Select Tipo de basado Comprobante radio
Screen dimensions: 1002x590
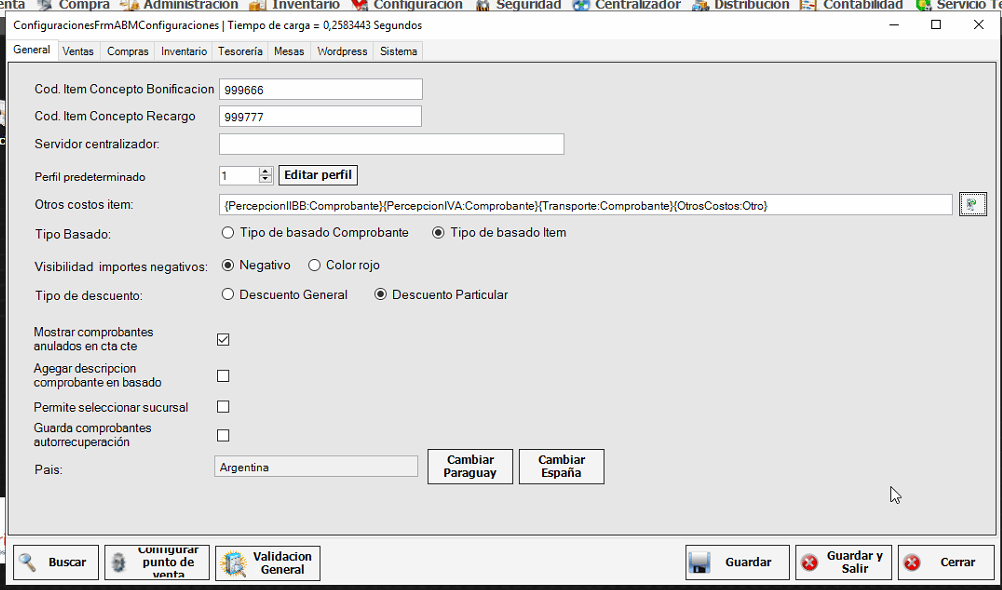click(228, 233)
